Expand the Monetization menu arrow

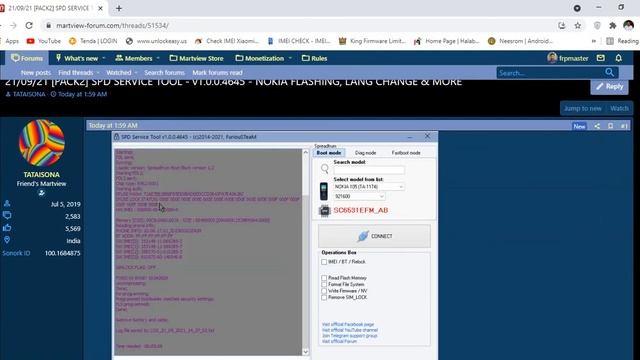[x=290, y=58]
